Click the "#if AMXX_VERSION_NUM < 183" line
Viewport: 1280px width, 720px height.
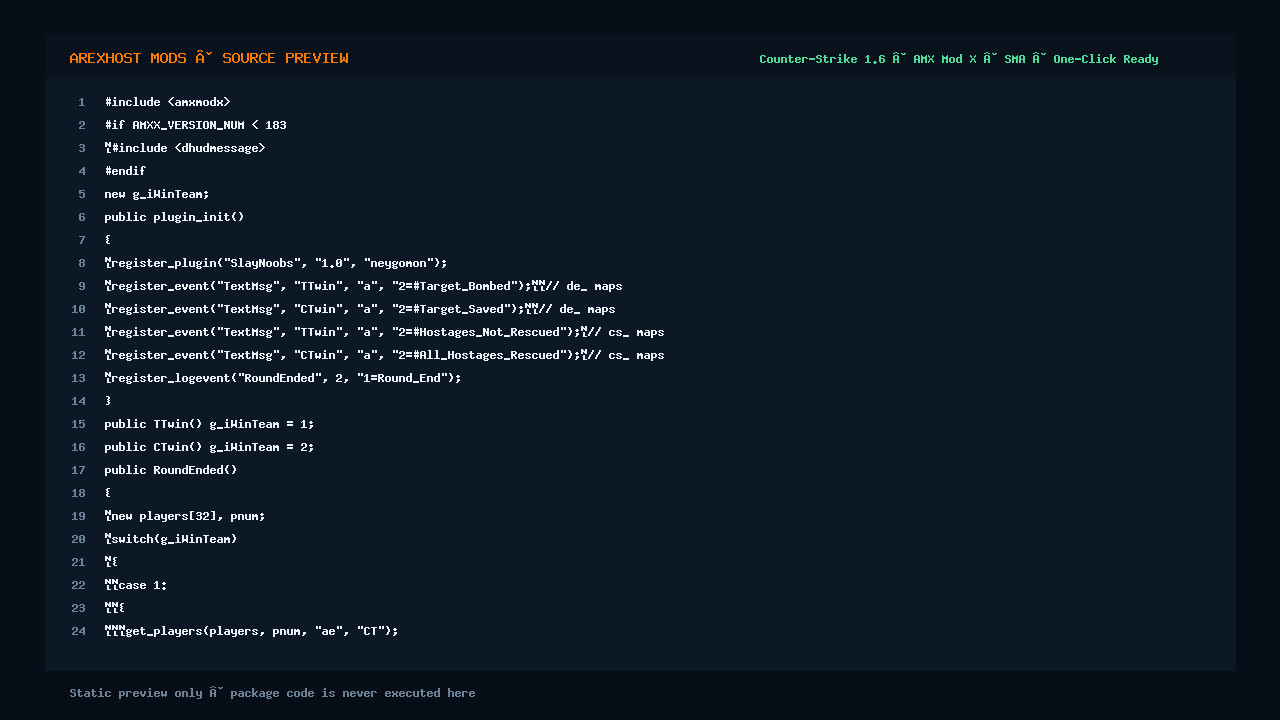pos(195,125)
